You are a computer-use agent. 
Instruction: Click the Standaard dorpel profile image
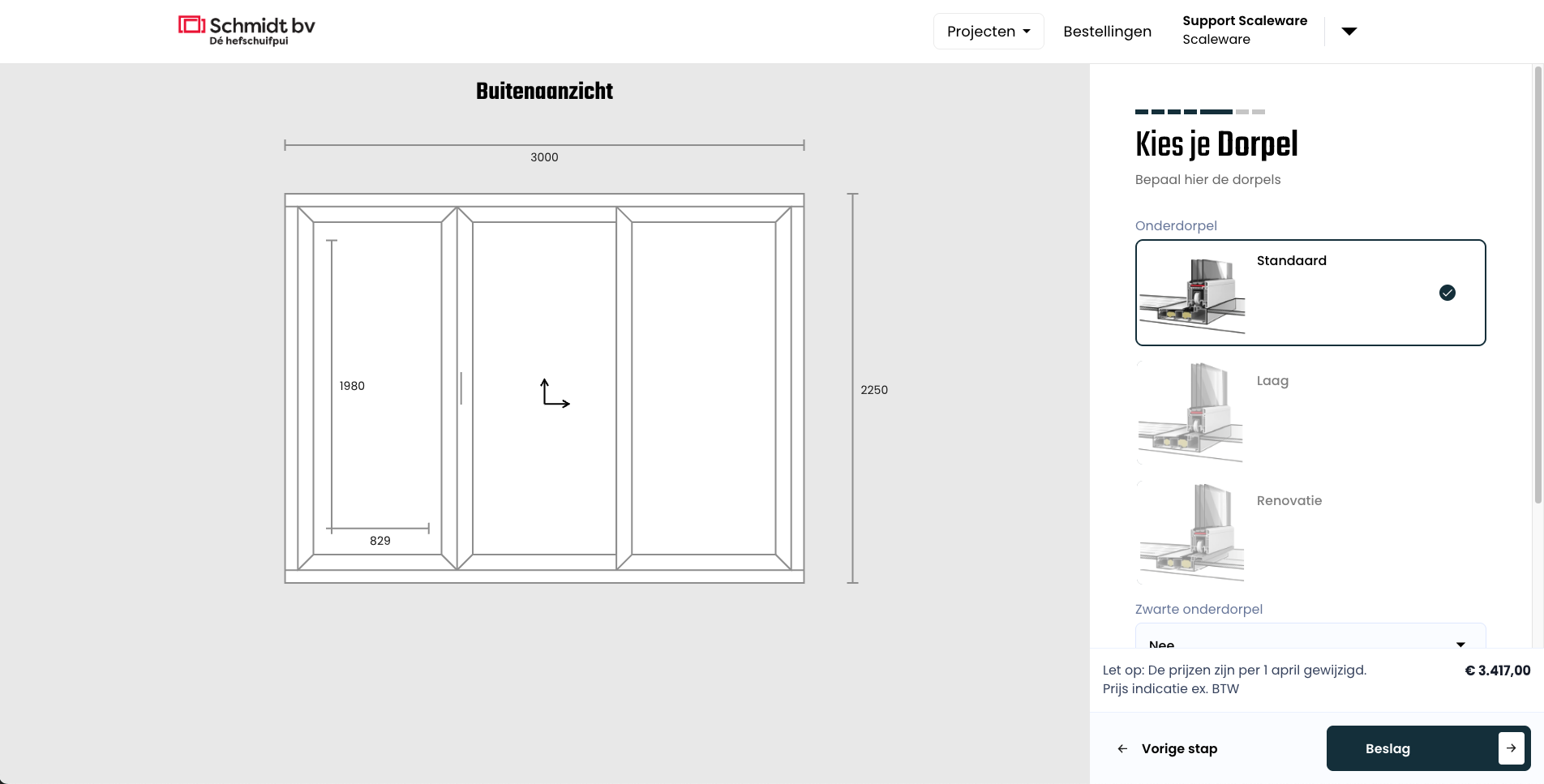point(1191,293)
